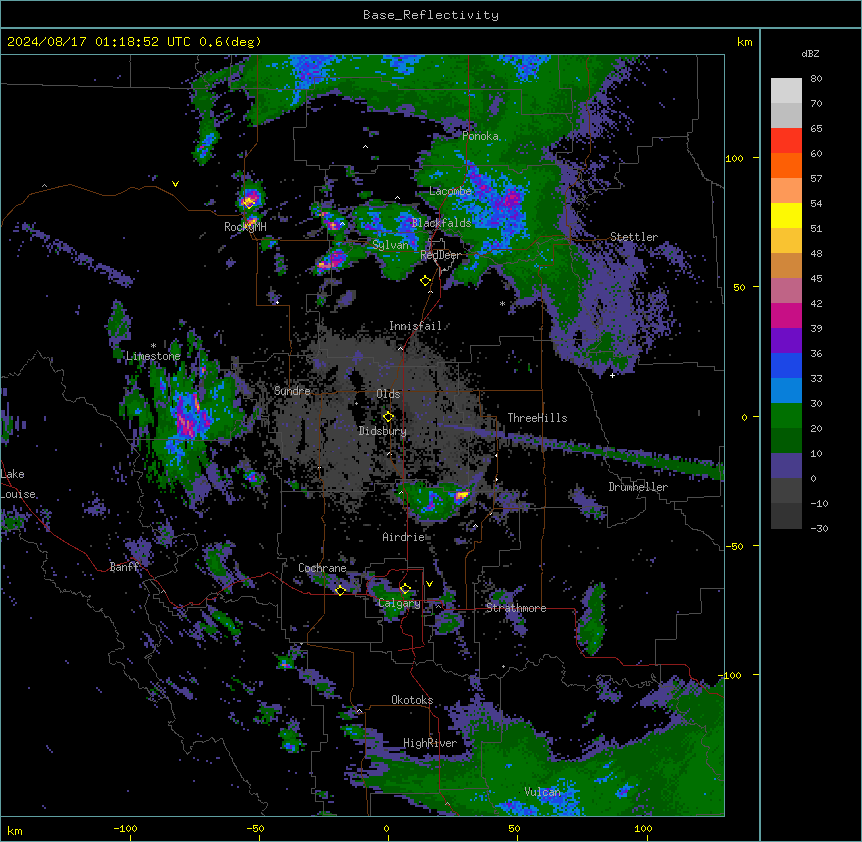Click the Olds town label

click(388, 394)
